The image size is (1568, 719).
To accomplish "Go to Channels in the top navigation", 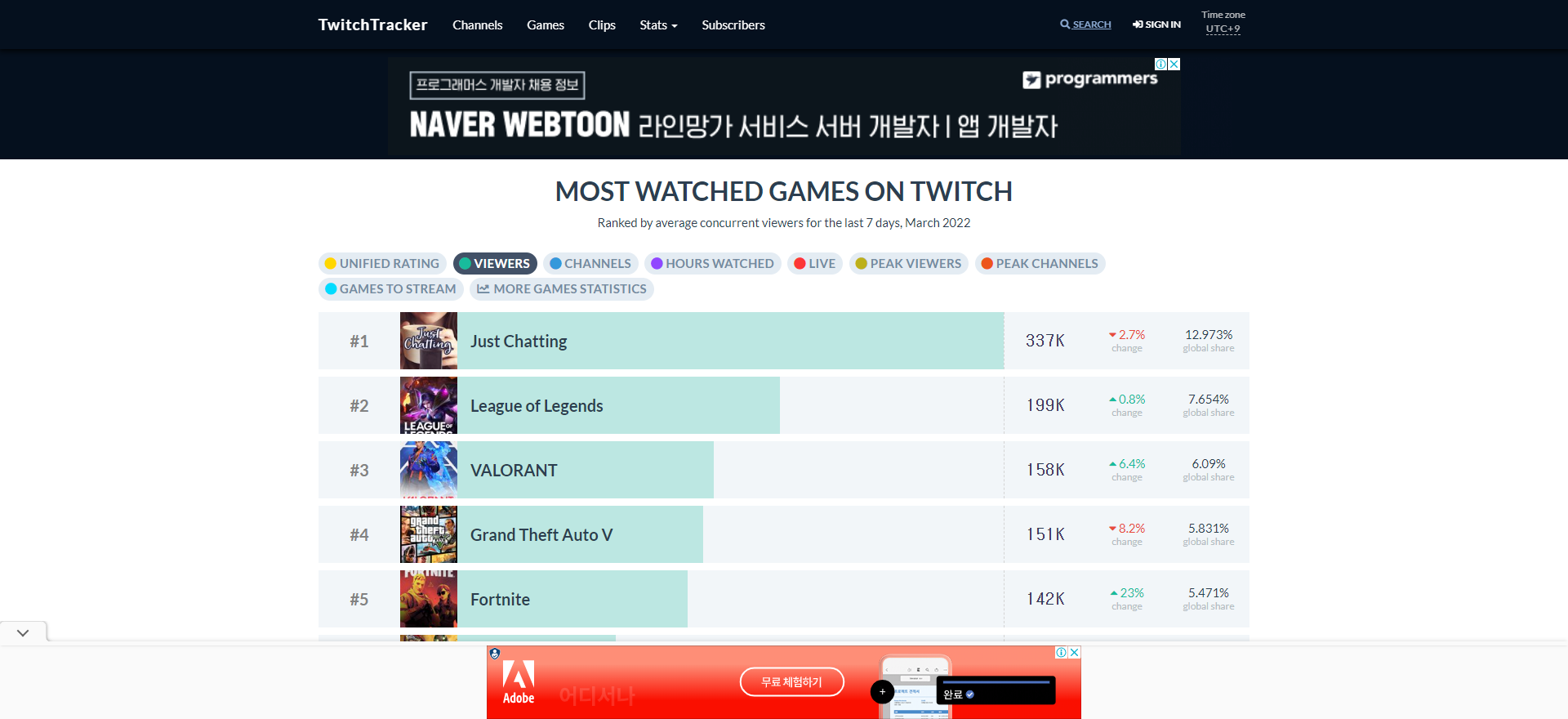I will click(477, 25).
